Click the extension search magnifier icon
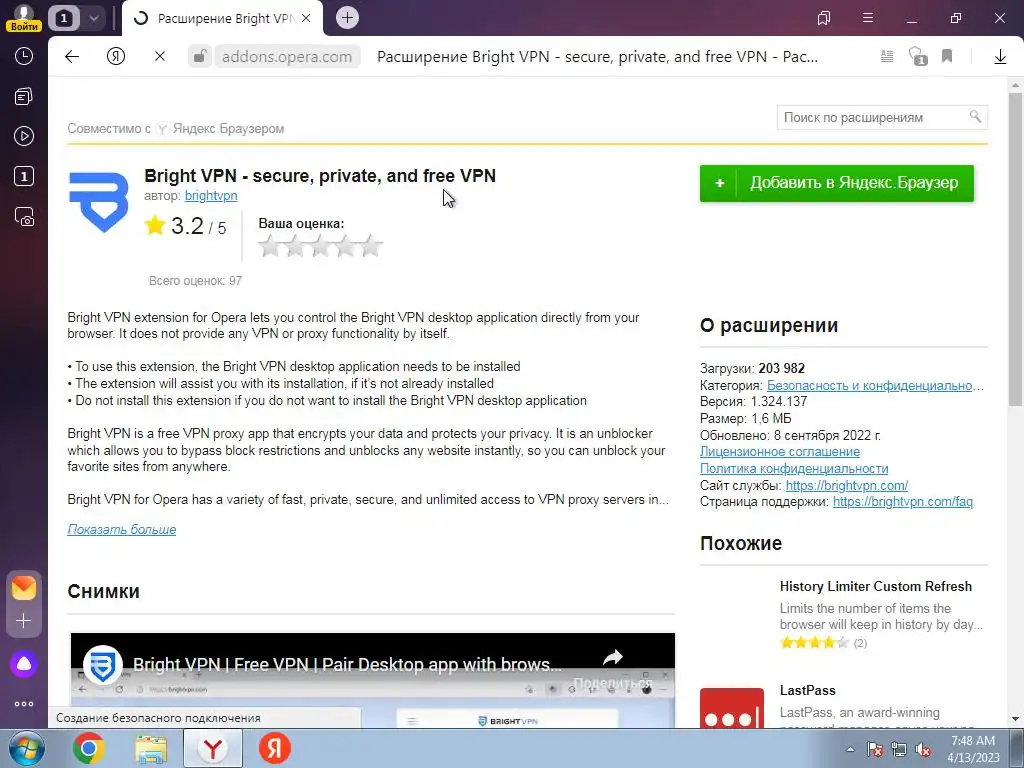Image resolution: width=1024 pixels, height=768 pixels. [x=975, y=116]
